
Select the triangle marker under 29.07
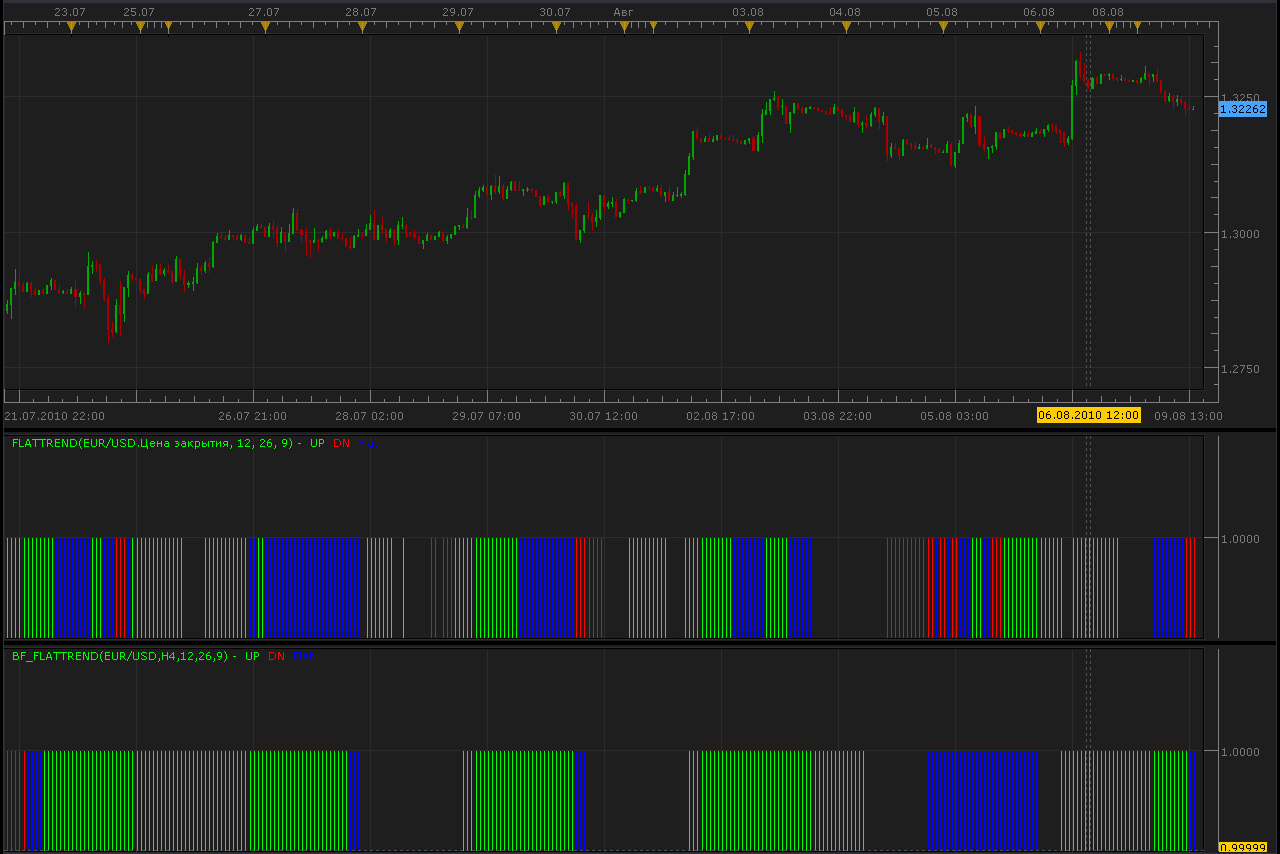click(459, 27)
